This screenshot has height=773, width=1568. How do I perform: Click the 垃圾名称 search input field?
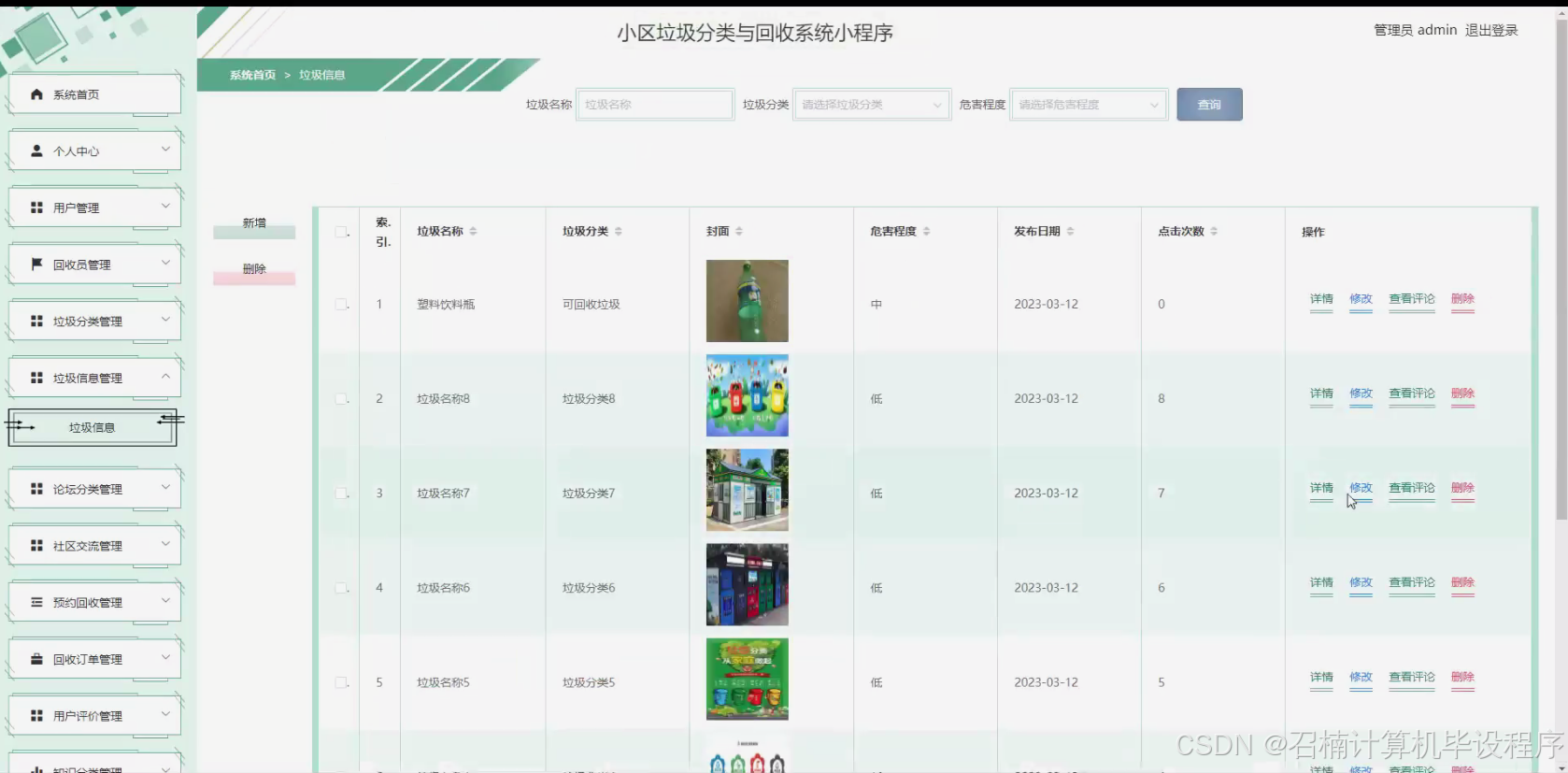(655, 105)
